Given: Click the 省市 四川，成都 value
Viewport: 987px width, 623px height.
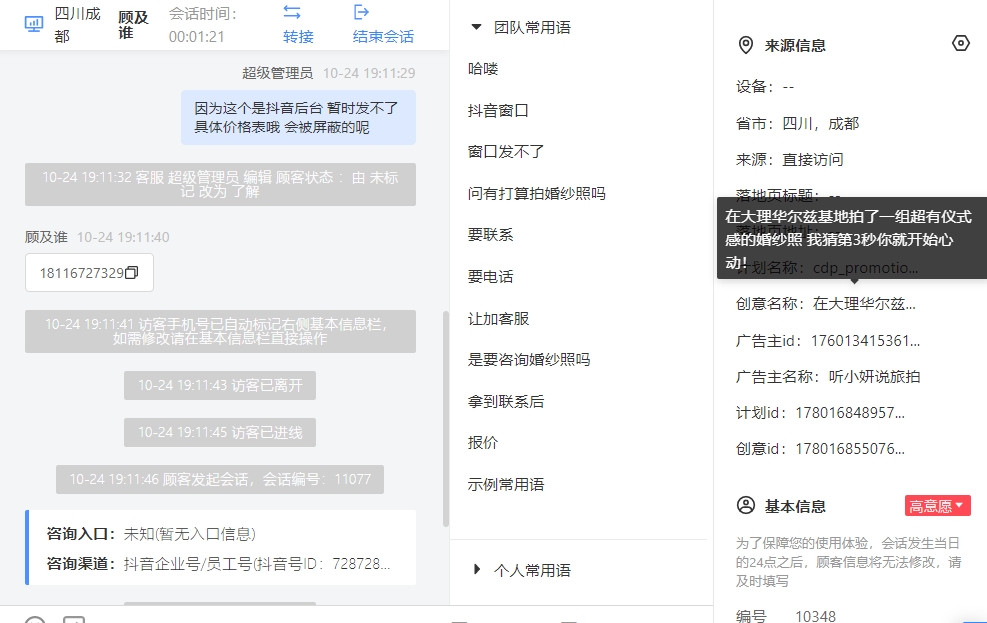Looking at the screenshot, I should (820, 123).
